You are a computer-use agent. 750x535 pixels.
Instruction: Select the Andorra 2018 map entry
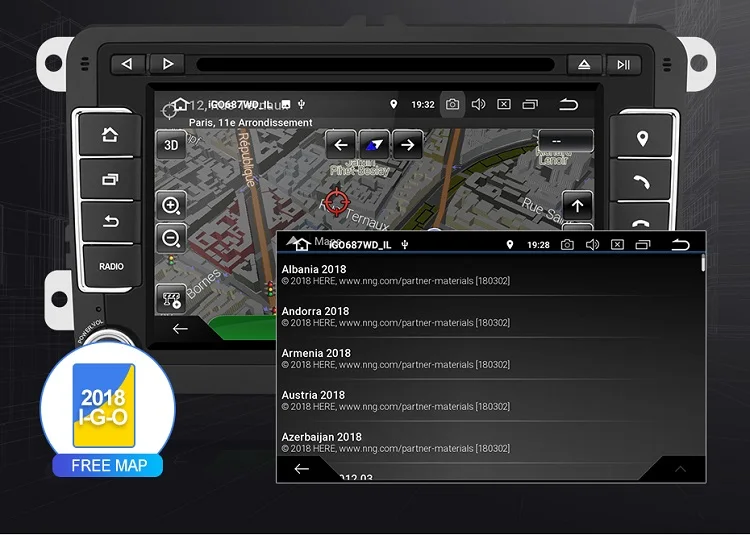[x=490, y=317]
